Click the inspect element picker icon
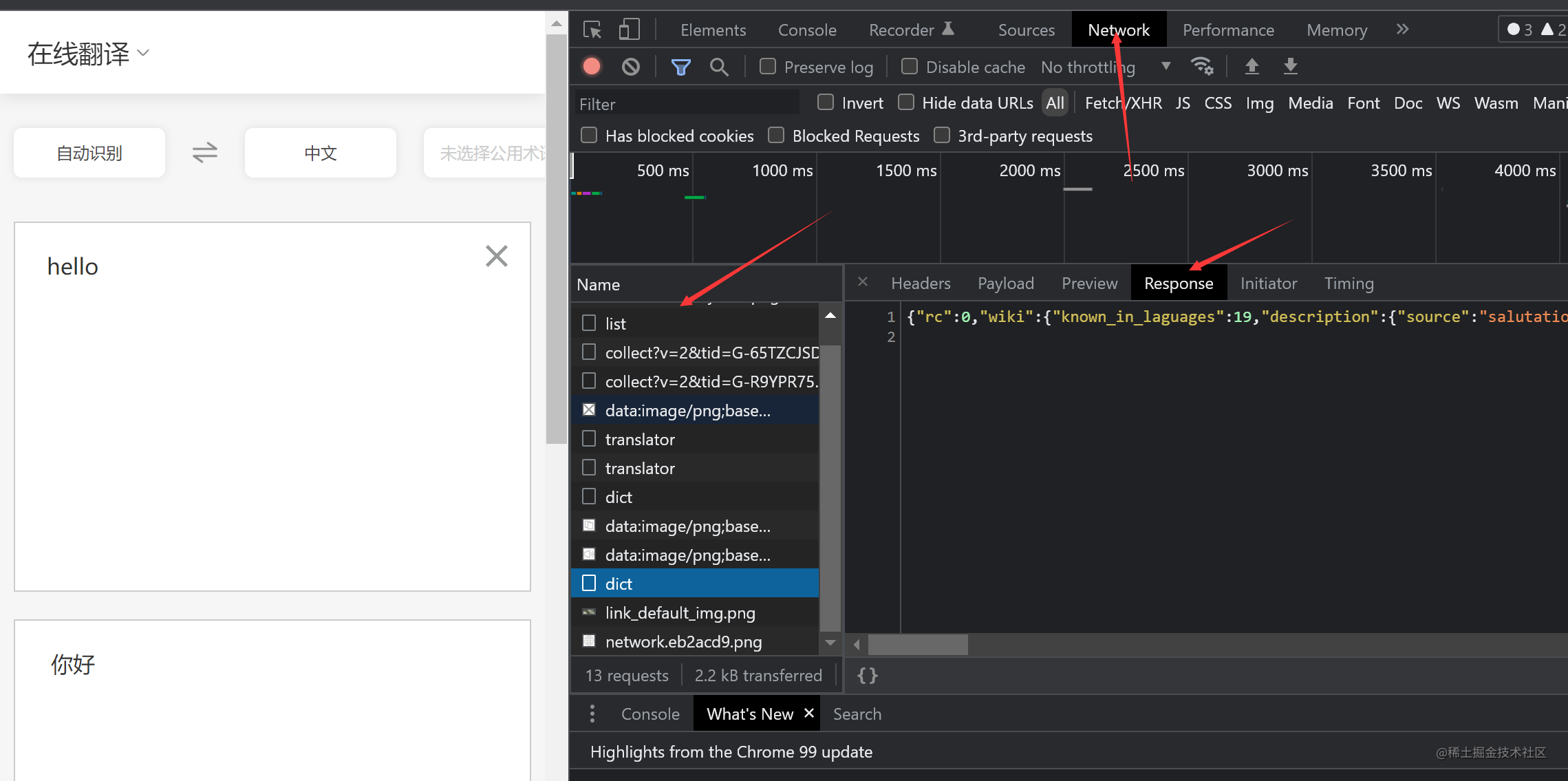This screenshot has width=1568, height=781. pyautogui.click(x=592, y=30)
